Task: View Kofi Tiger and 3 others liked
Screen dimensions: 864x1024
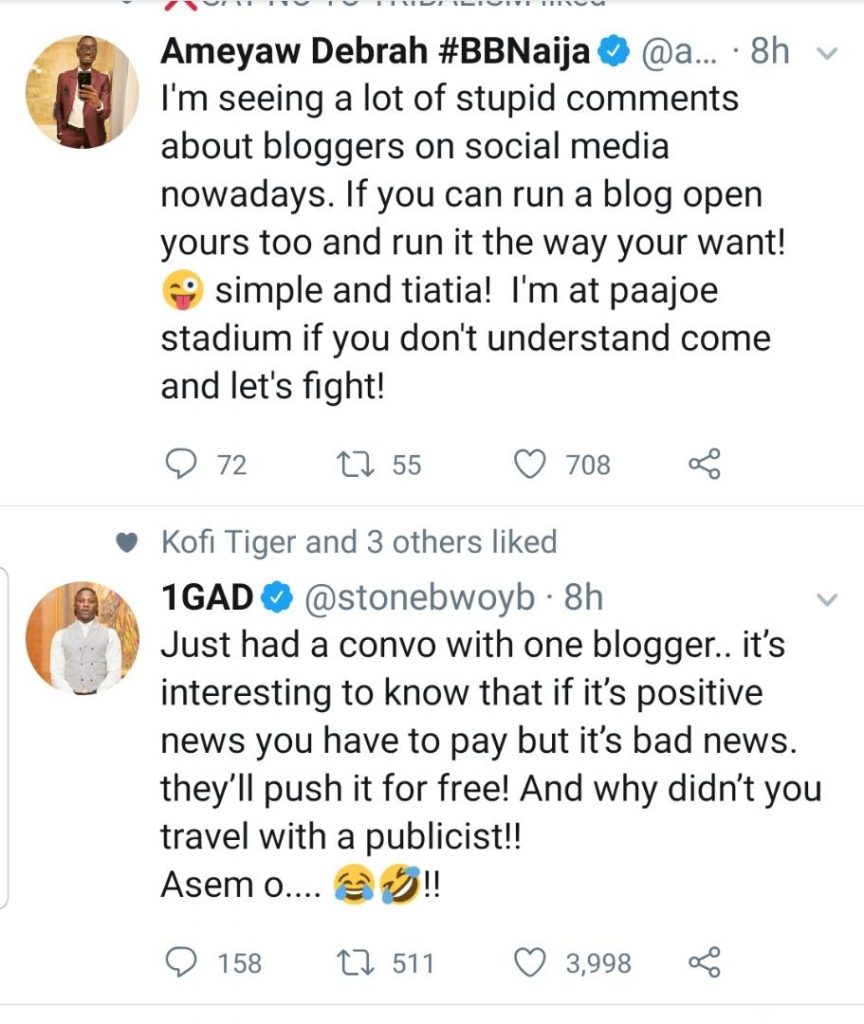Action: (x=358, y=542)
